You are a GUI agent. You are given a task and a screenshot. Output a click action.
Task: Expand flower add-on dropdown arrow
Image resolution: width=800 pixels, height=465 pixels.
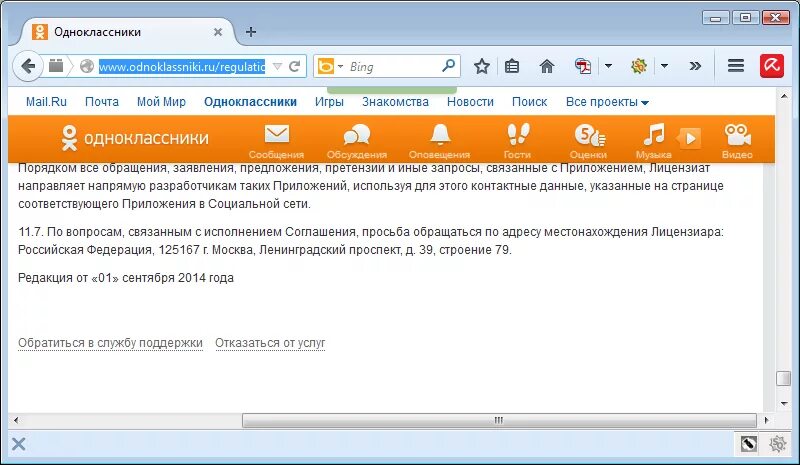coord(664,66)
